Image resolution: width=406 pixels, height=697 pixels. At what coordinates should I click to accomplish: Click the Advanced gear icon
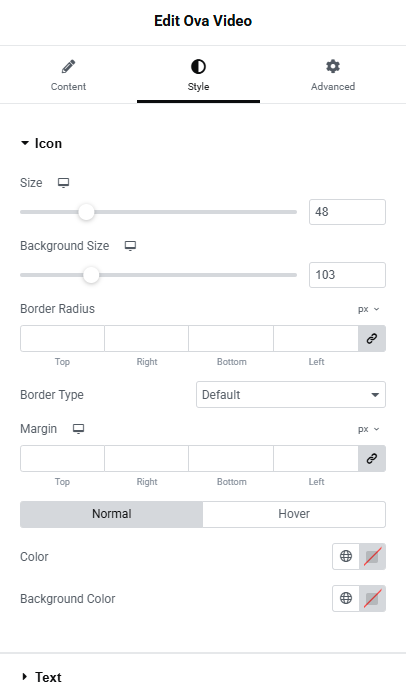pyautogui.click(x=333, y=66)
